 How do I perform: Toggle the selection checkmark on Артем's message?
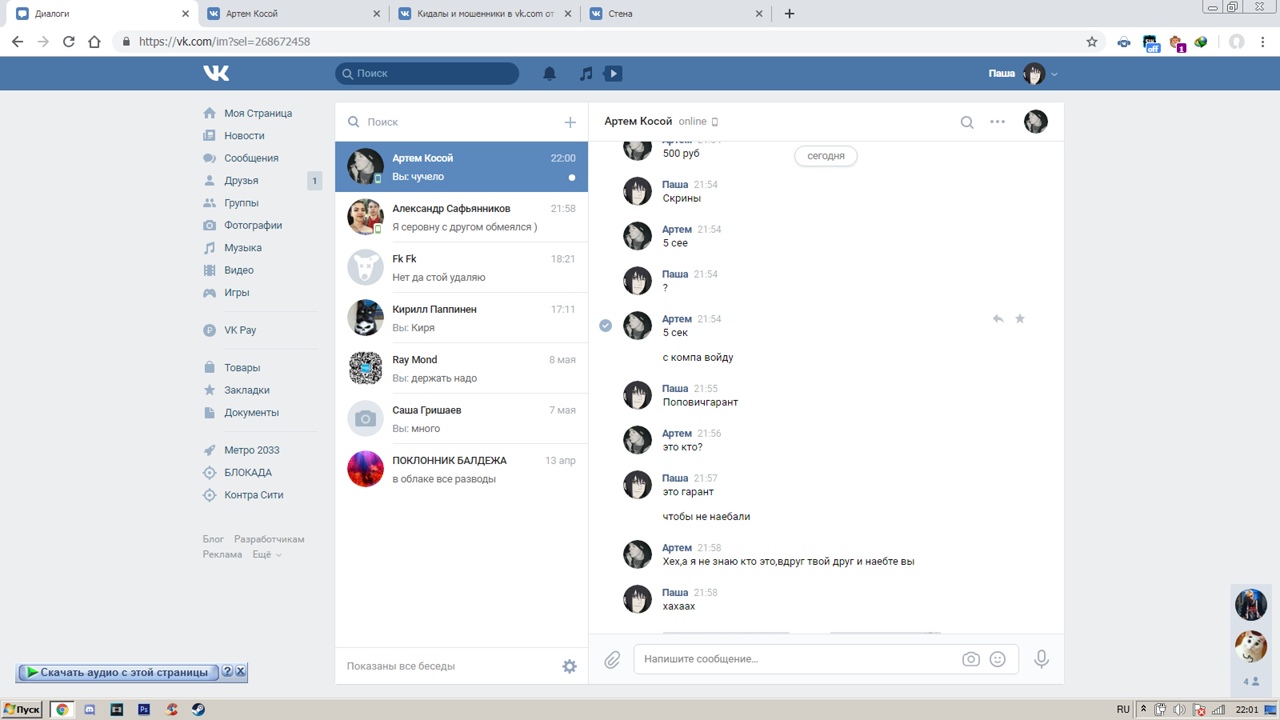click(x=605, y=325)
